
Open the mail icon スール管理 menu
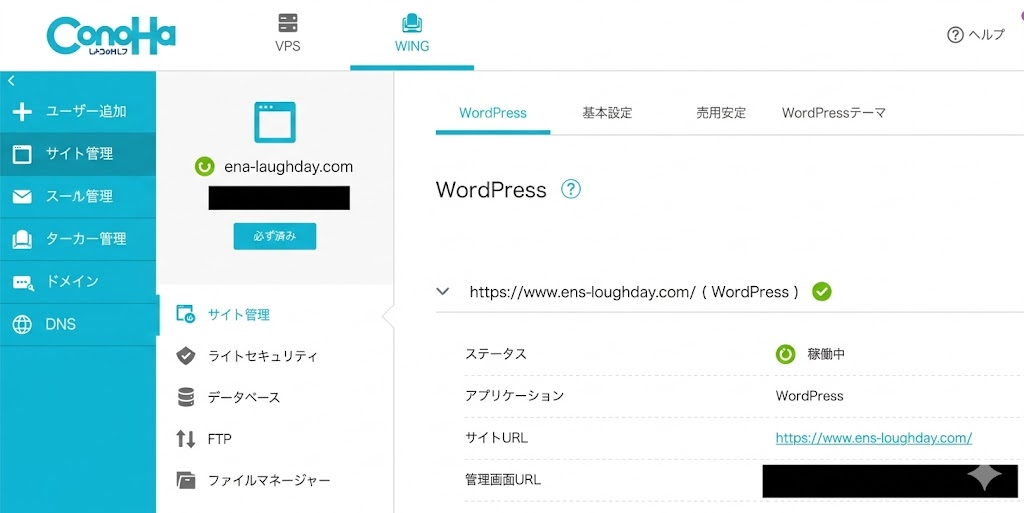tap(22, 197)
